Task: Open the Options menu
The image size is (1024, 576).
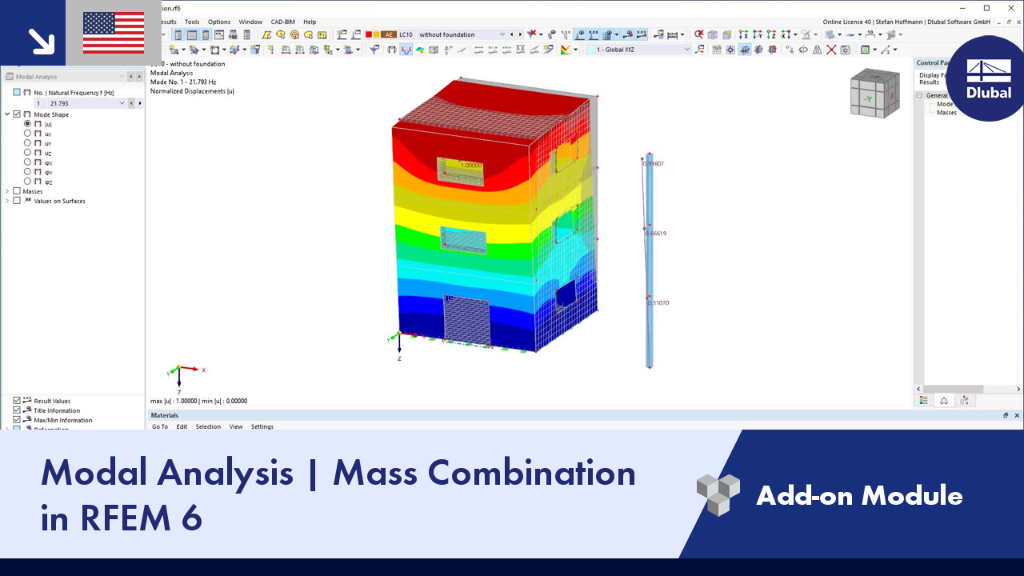Action: click(x=219, y=22)
